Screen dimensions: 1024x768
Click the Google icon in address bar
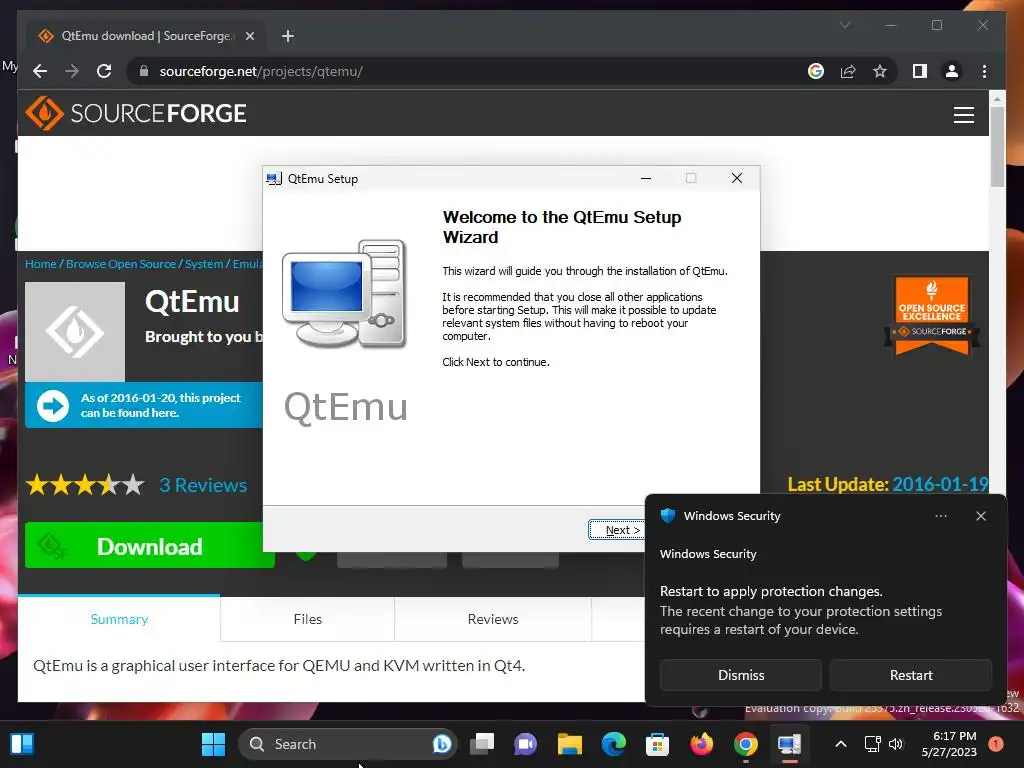(816, 71)
